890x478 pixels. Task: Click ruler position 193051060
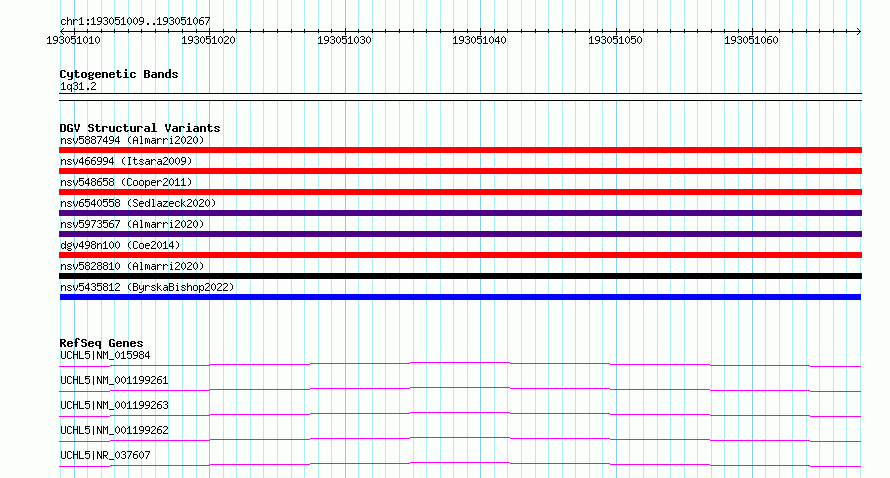751,40
